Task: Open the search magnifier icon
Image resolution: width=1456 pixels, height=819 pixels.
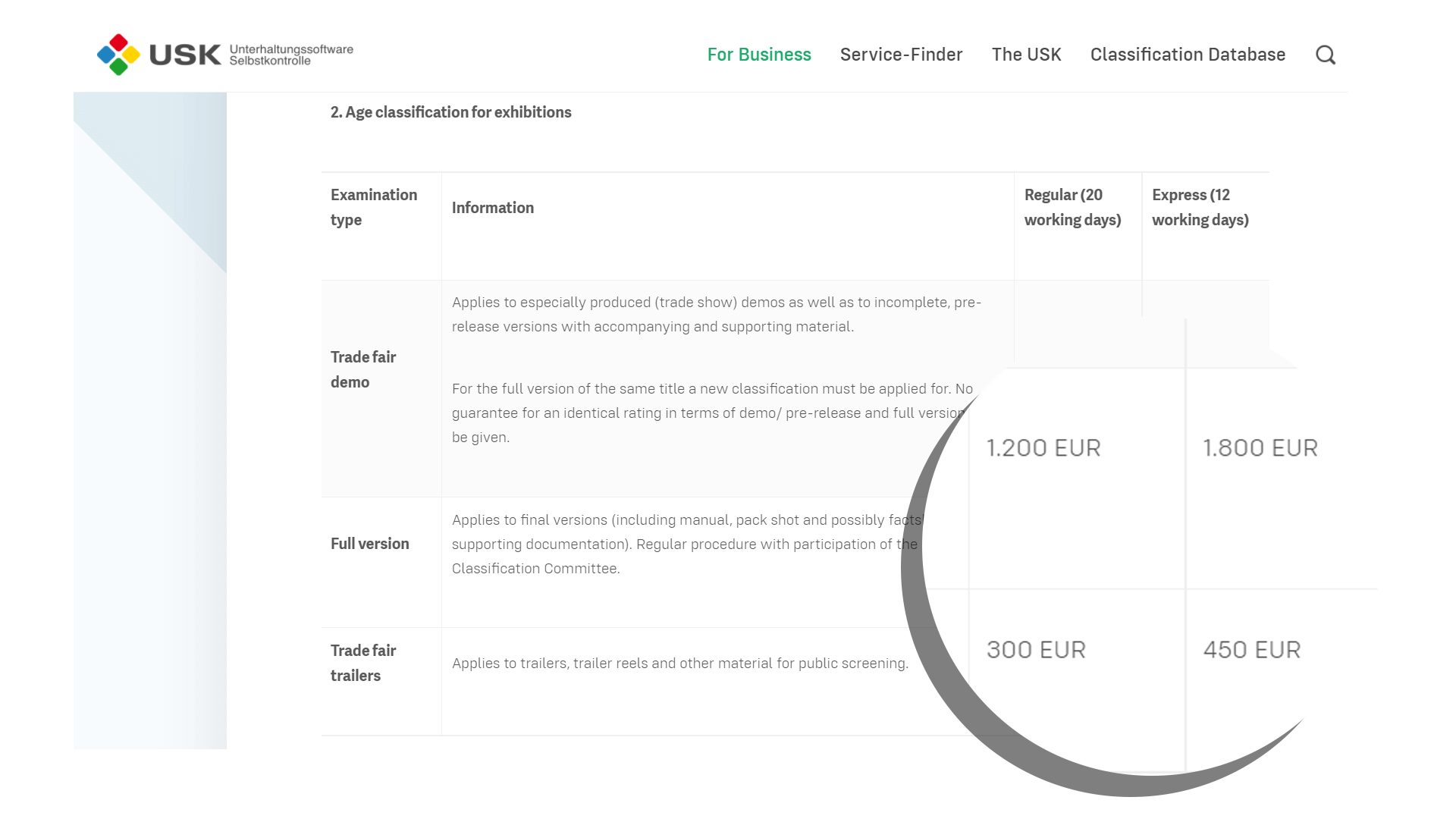Action: point(1326,55)
